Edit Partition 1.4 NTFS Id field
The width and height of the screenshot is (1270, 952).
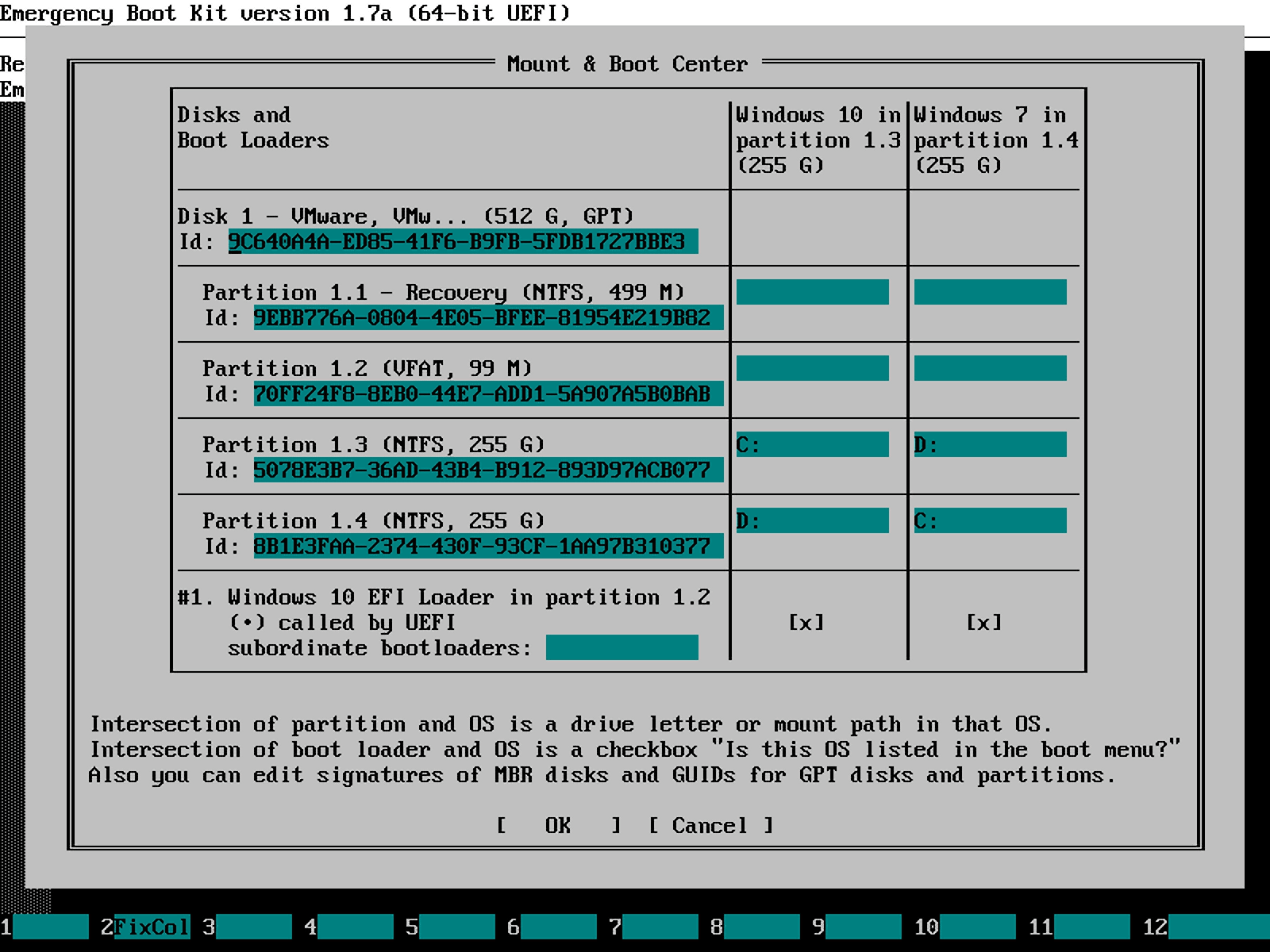pos(488,547)
